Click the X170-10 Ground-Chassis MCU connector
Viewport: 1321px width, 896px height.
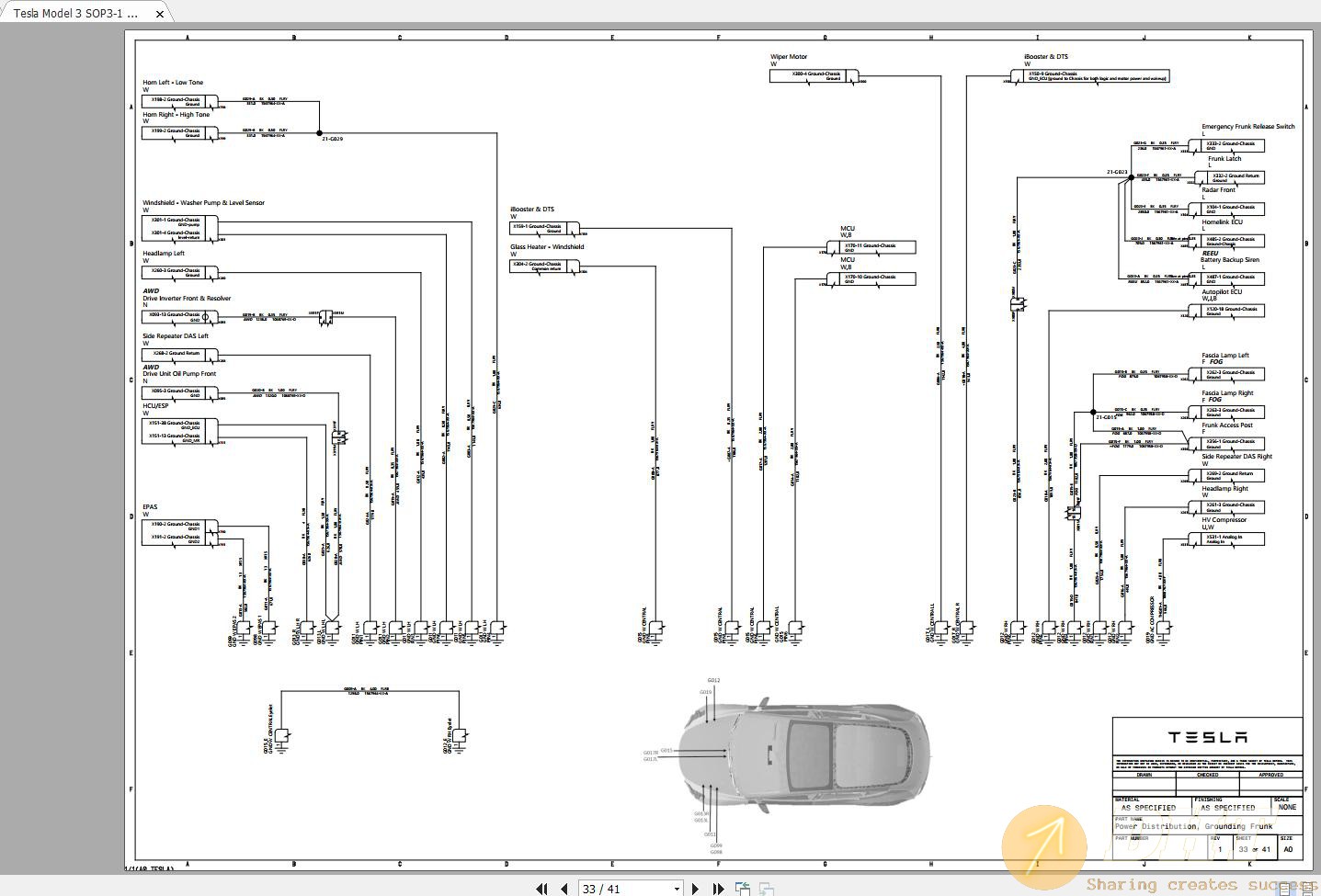click(x=871, y=278)
